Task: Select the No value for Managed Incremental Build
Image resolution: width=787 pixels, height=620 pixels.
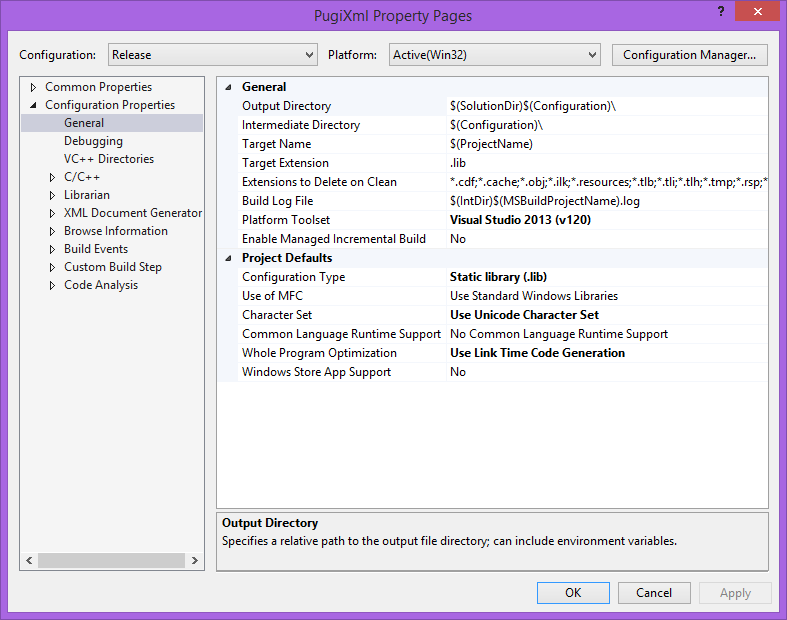Action: pyautogui.click(x=607, y=239)
